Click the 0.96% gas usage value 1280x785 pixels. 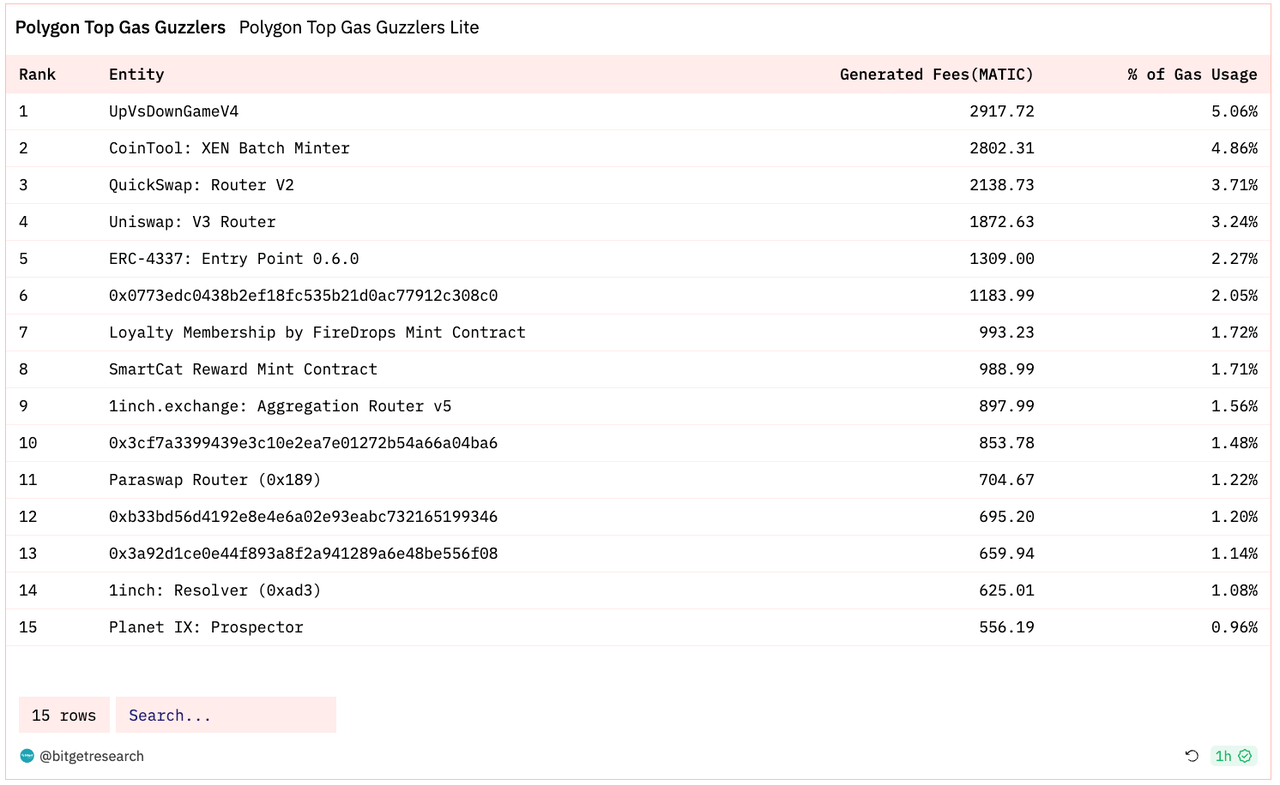coord(1234,628)
